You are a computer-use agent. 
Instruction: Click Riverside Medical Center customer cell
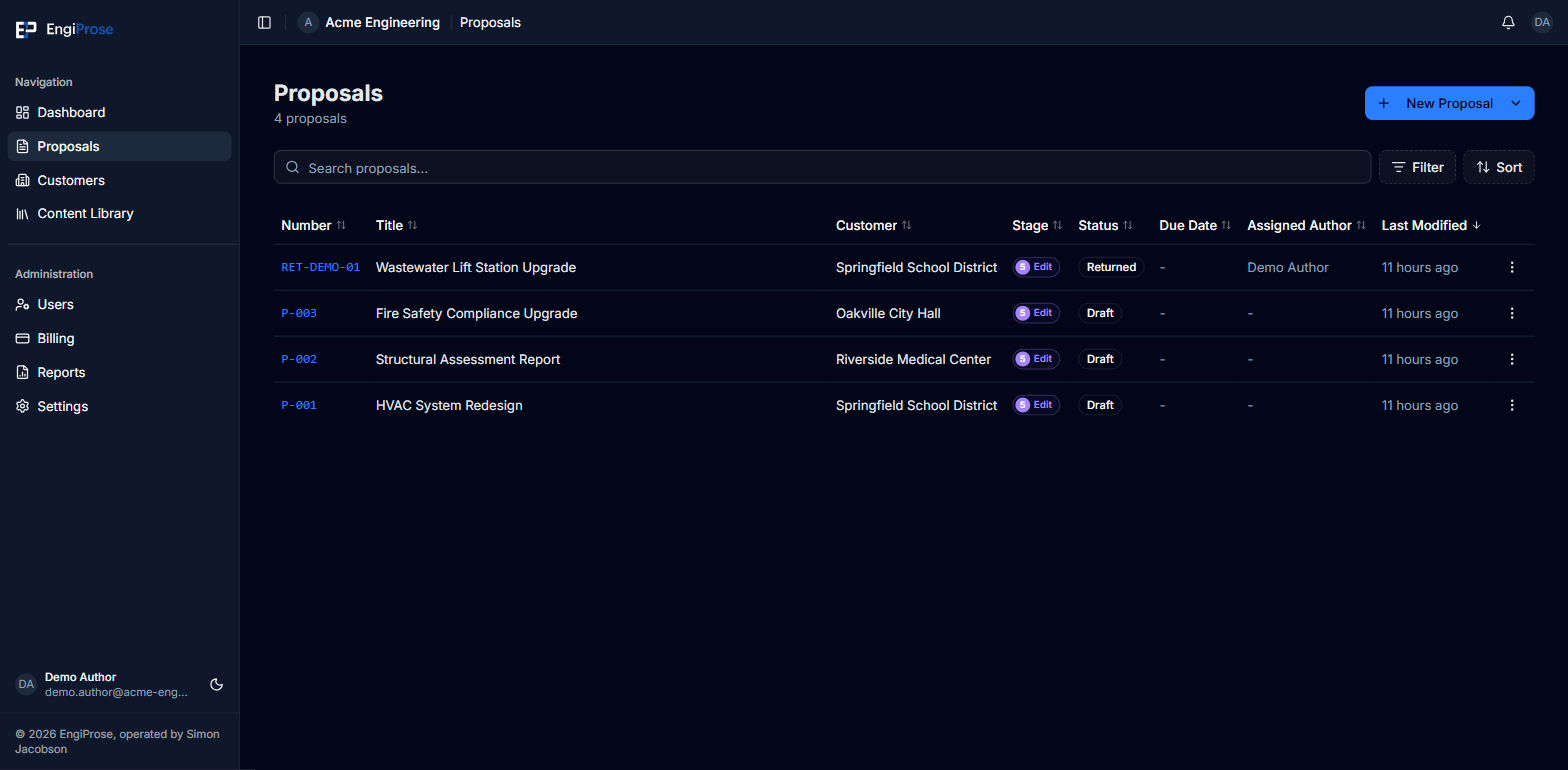click(x=914, y=359)
